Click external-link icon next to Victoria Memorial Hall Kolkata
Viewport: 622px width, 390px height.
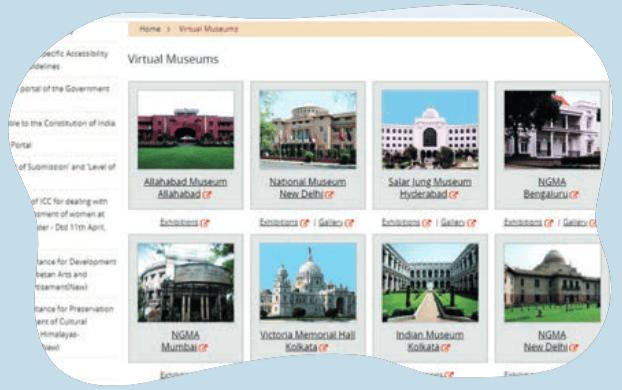[323, 348]
